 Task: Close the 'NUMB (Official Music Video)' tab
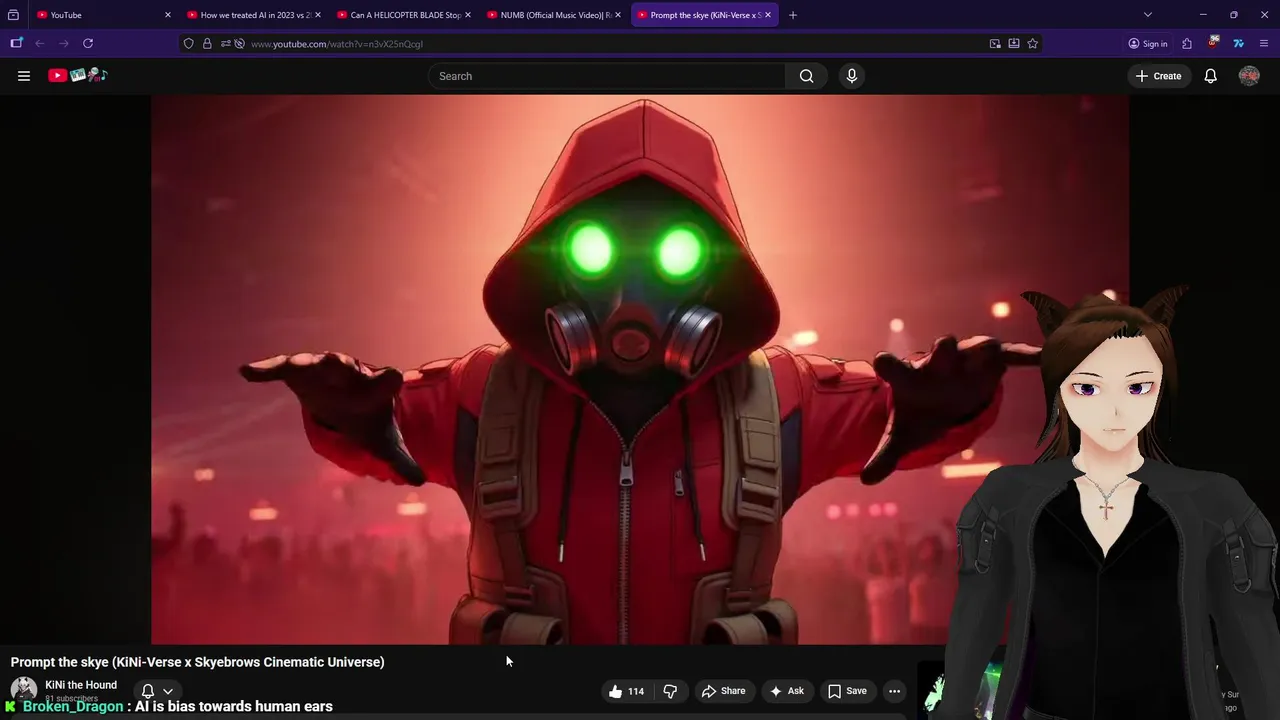(618, 15)
